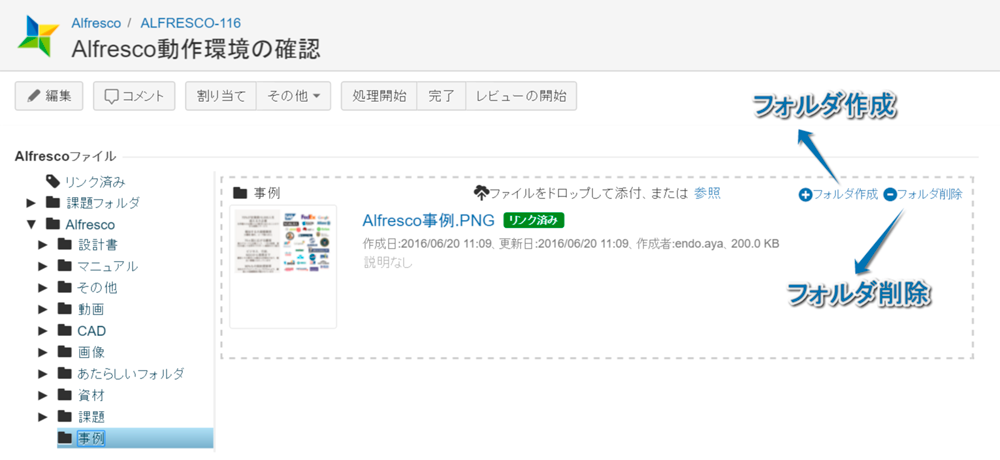Click the folder icon next to 画像

64,351
